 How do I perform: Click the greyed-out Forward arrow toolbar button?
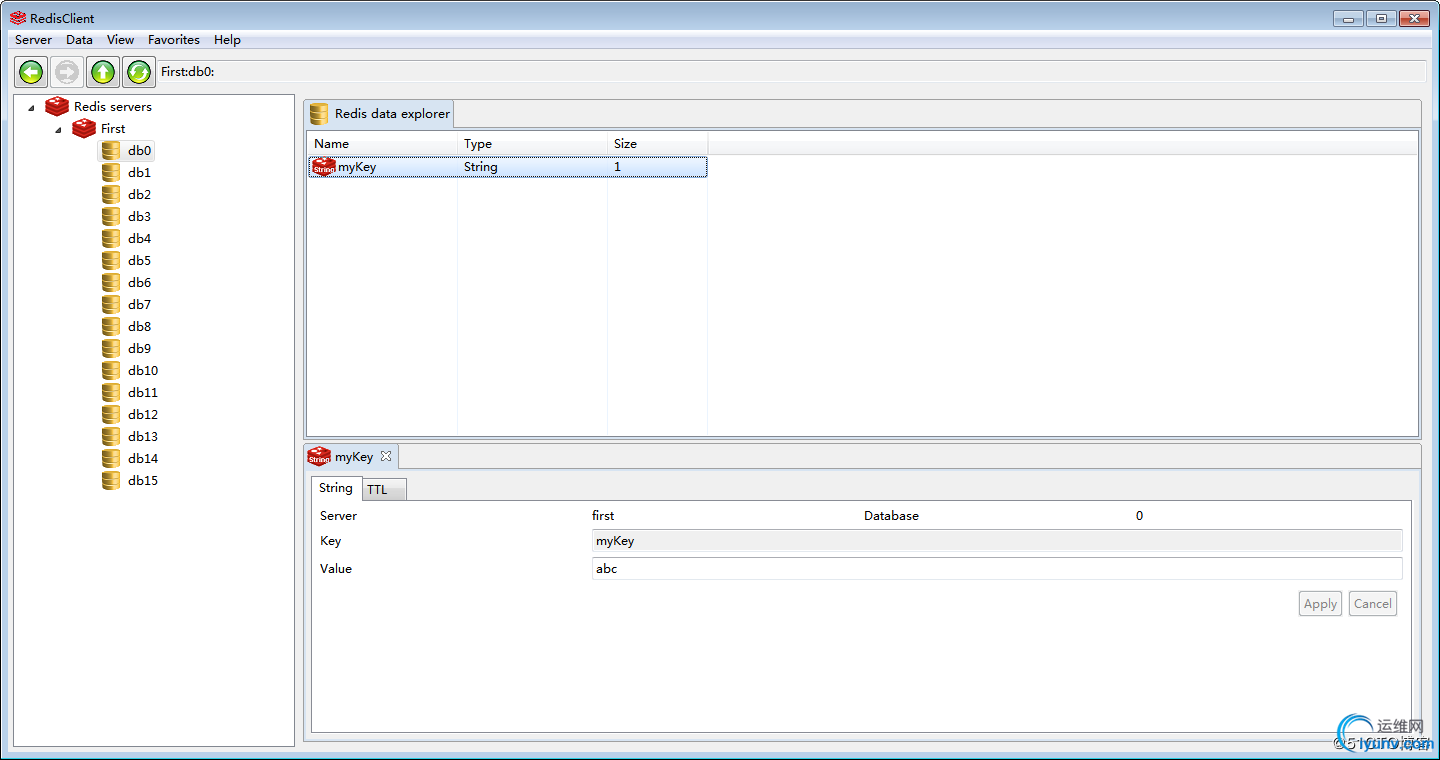[67, 72]
